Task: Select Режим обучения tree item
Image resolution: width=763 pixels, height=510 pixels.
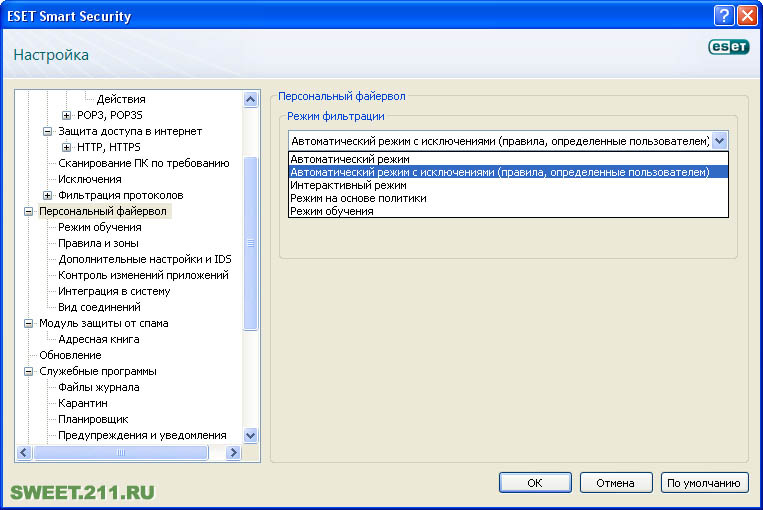Action: 100,228
